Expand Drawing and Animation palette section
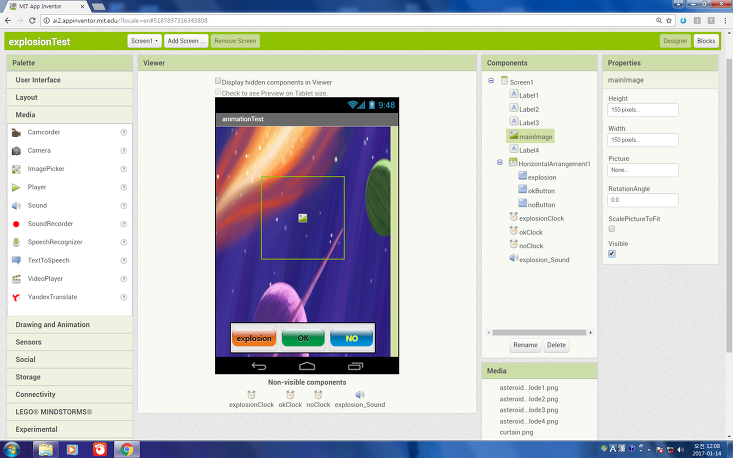 (x=70, y=325)
